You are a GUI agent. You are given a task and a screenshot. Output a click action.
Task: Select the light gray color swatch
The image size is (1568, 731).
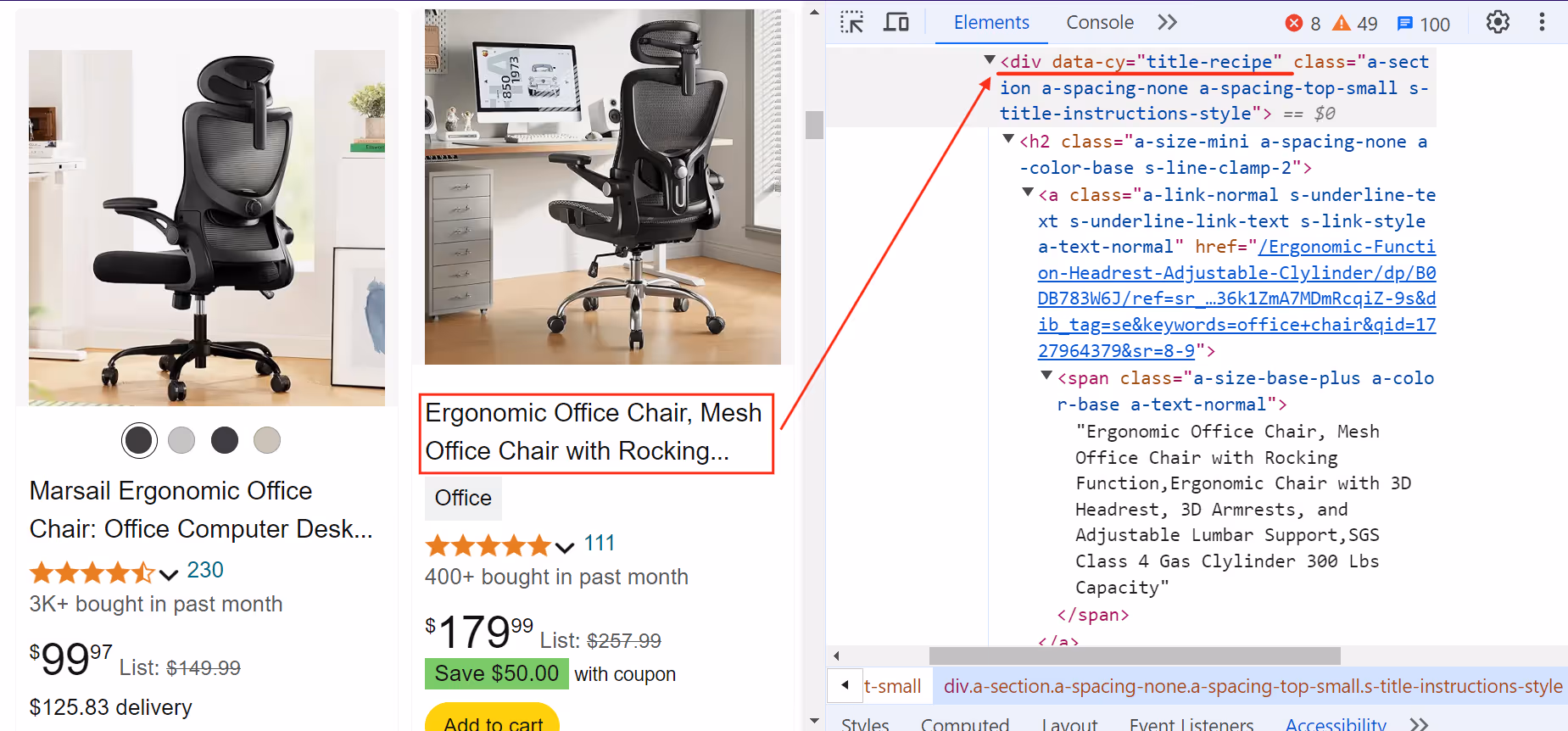(x=181, y=440)
